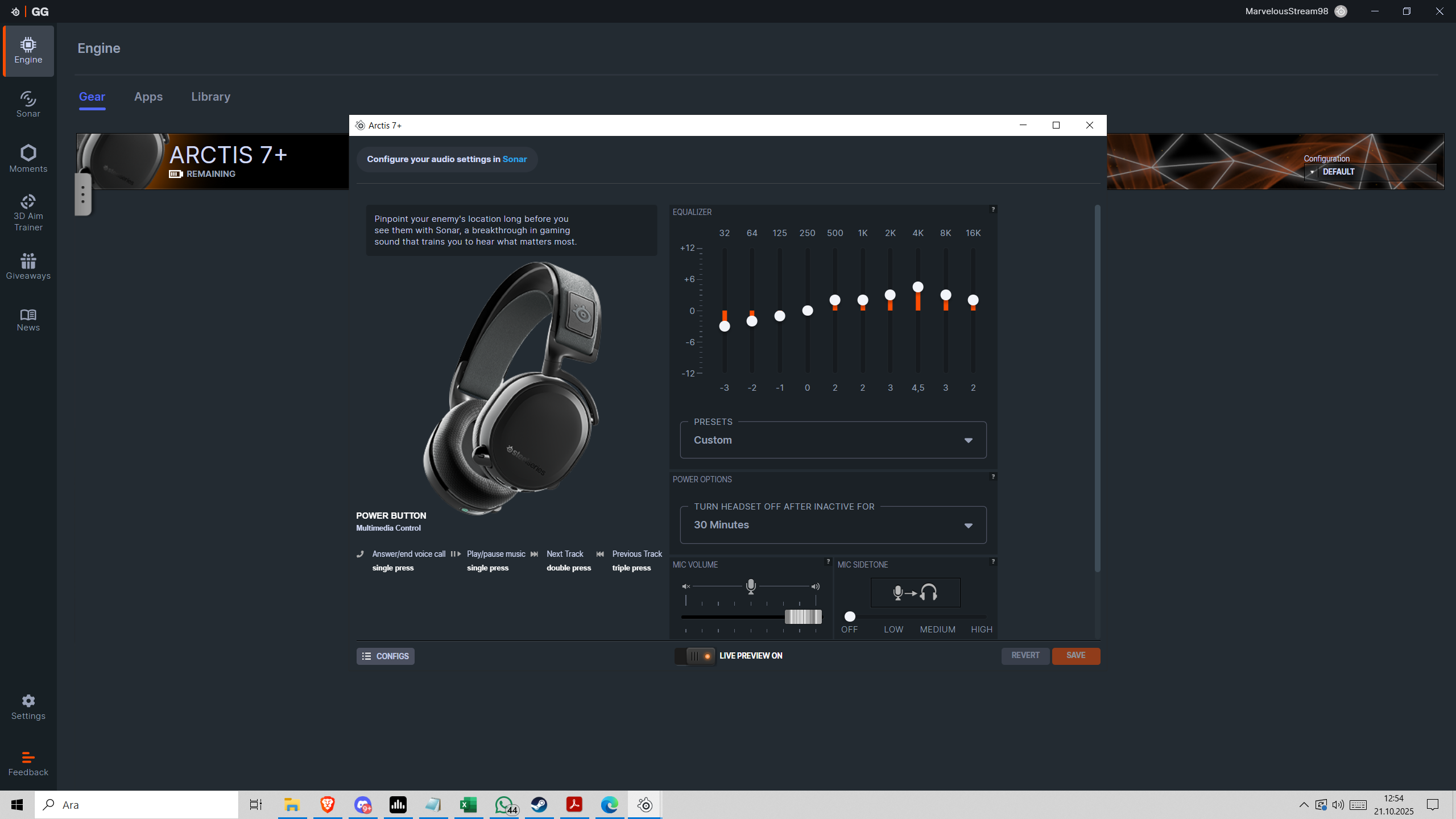The width and height of the screenshot is (1456, 819).
Task: Open MarvelousStream98 account avatar
Action: pyautogui.click(x=1341, y=11)
